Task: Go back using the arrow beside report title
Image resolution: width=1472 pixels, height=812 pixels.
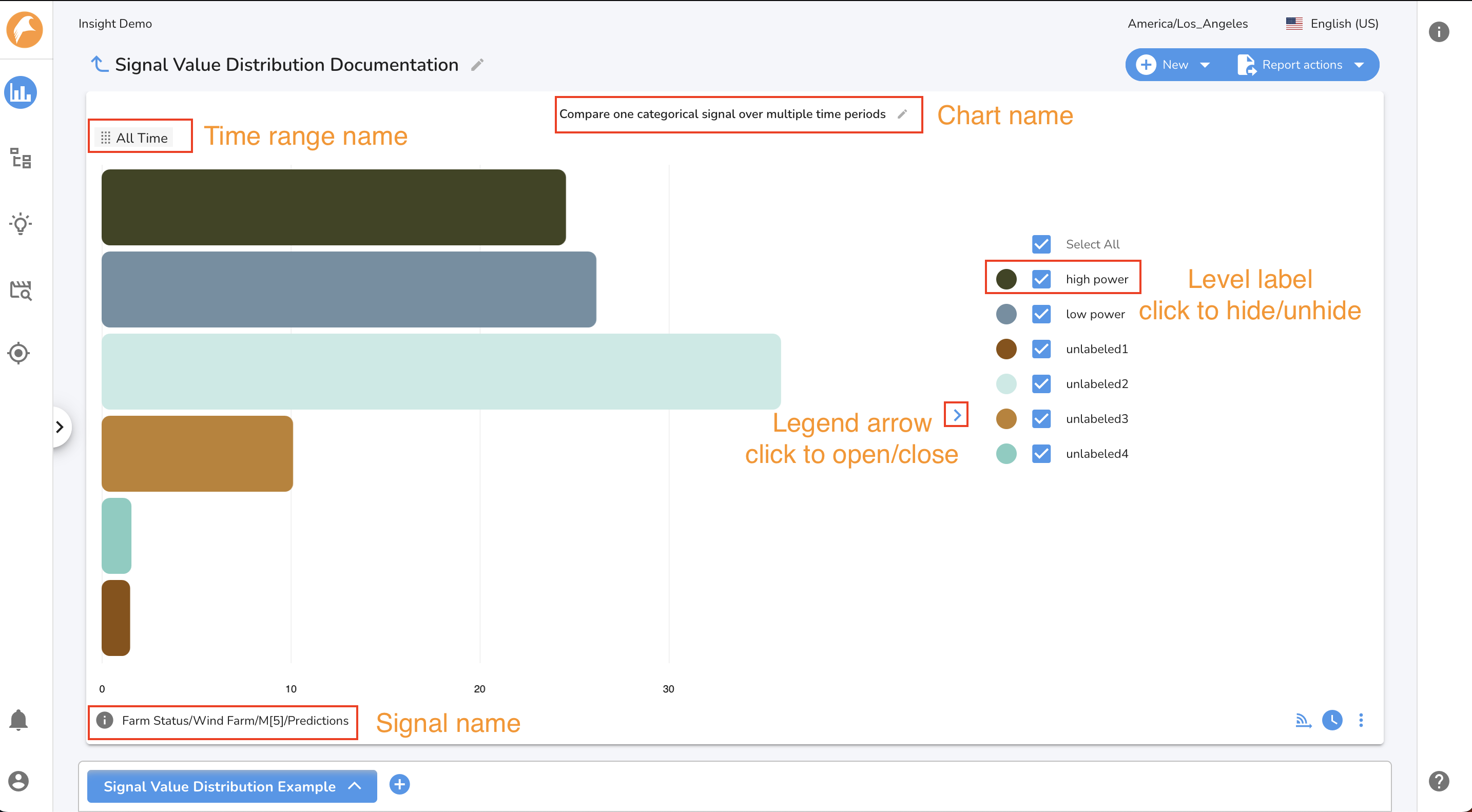Action: [x=100, y=64]
